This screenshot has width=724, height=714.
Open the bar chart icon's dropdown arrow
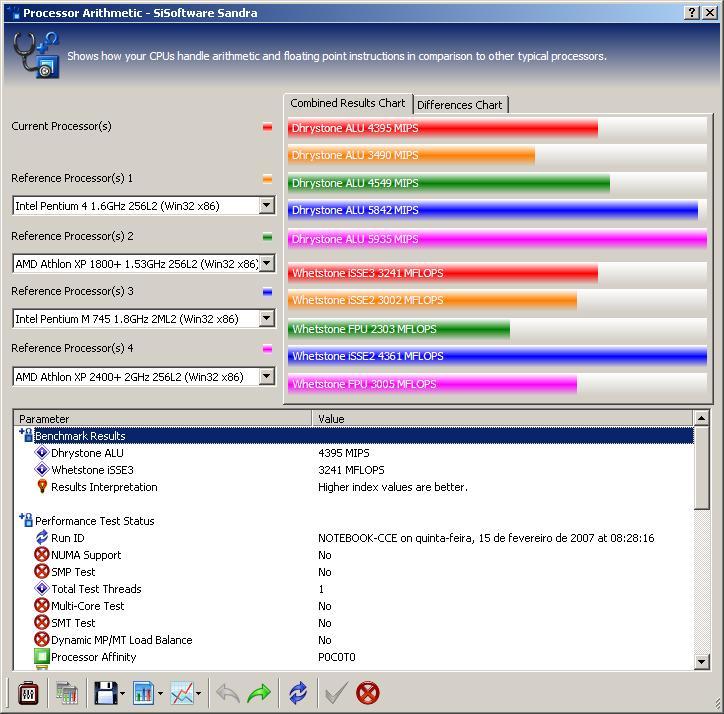pyautogui.click(x=160, y=693)
